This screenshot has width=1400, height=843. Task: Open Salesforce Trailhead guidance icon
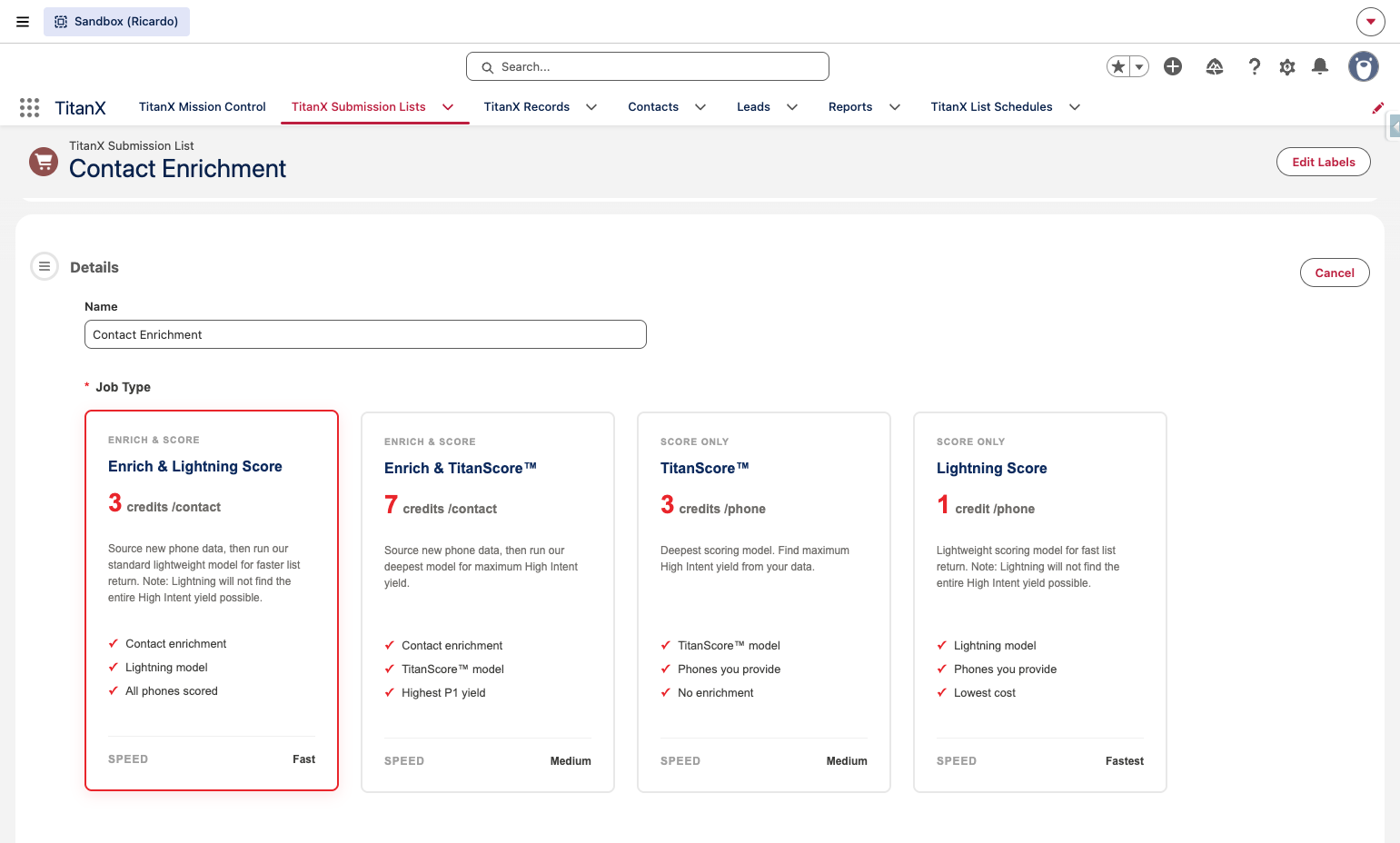tap(1215, 66)
